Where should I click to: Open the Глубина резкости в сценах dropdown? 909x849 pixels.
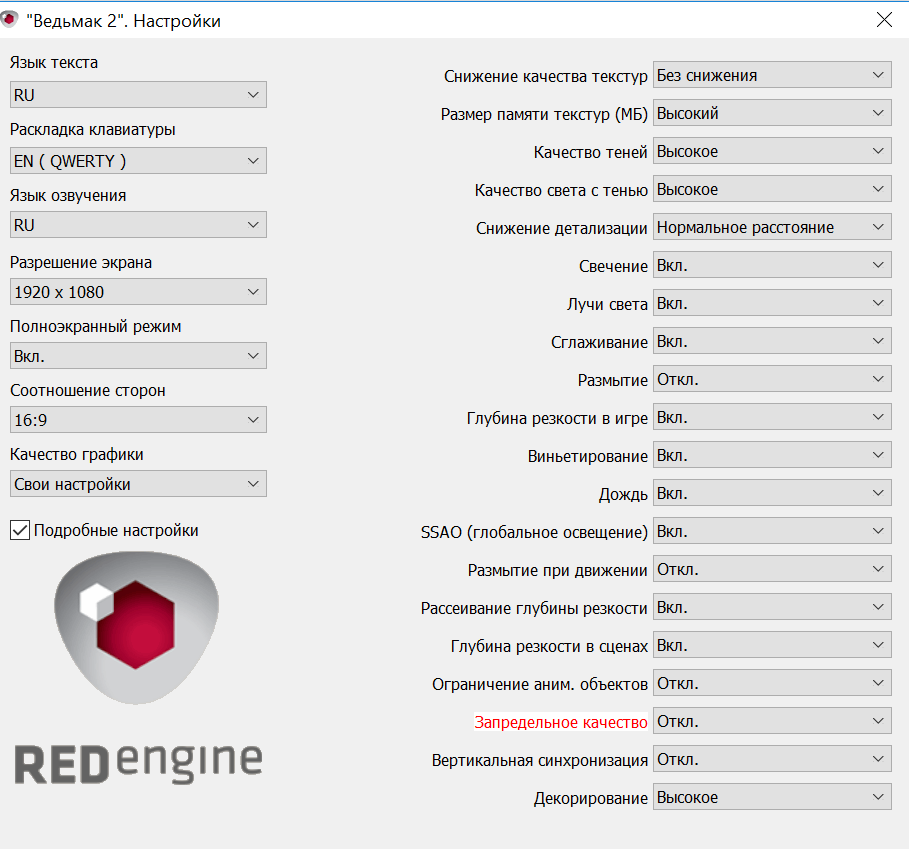772,646
